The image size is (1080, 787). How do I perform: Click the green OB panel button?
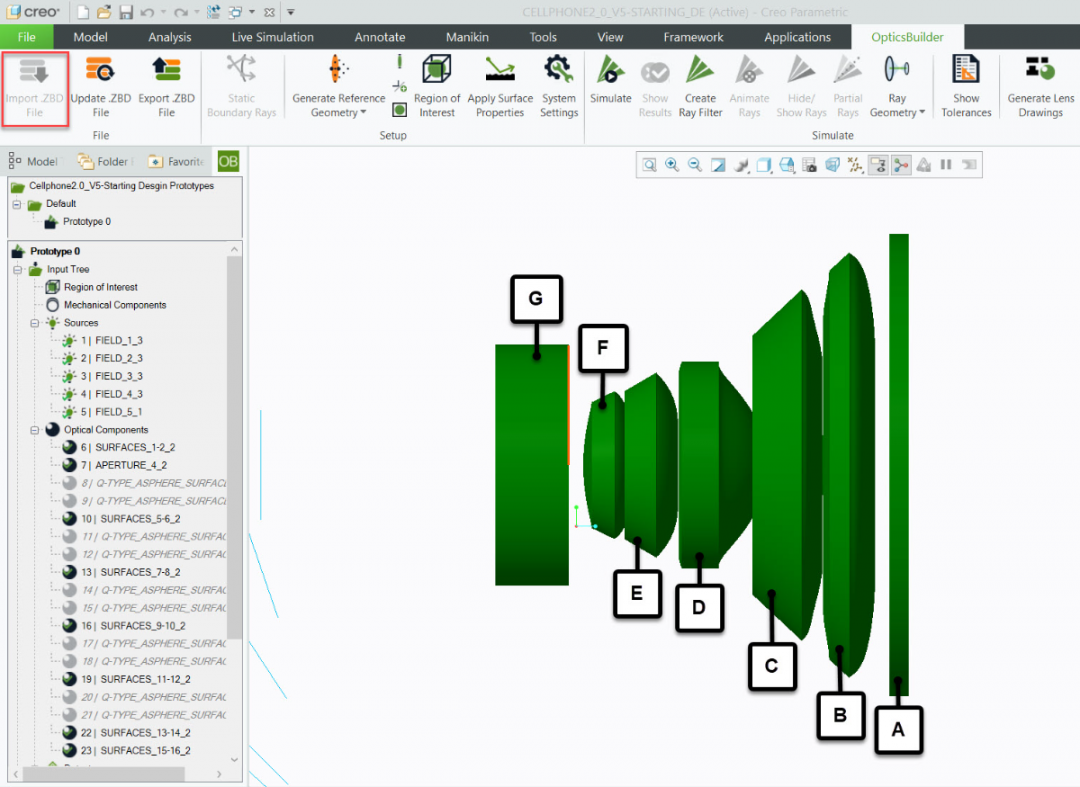tap(228, 161)
